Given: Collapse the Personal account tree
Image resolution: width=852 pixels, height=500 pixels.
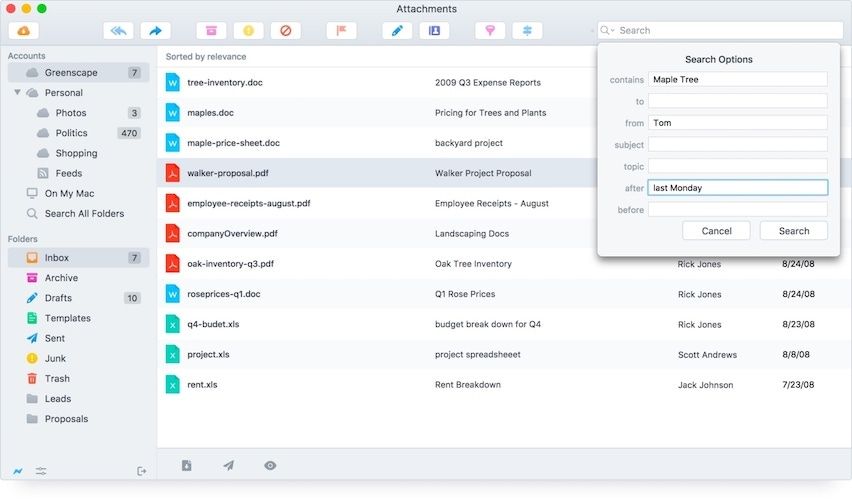Looking at the screenshot, I should (x=18, y=93).
